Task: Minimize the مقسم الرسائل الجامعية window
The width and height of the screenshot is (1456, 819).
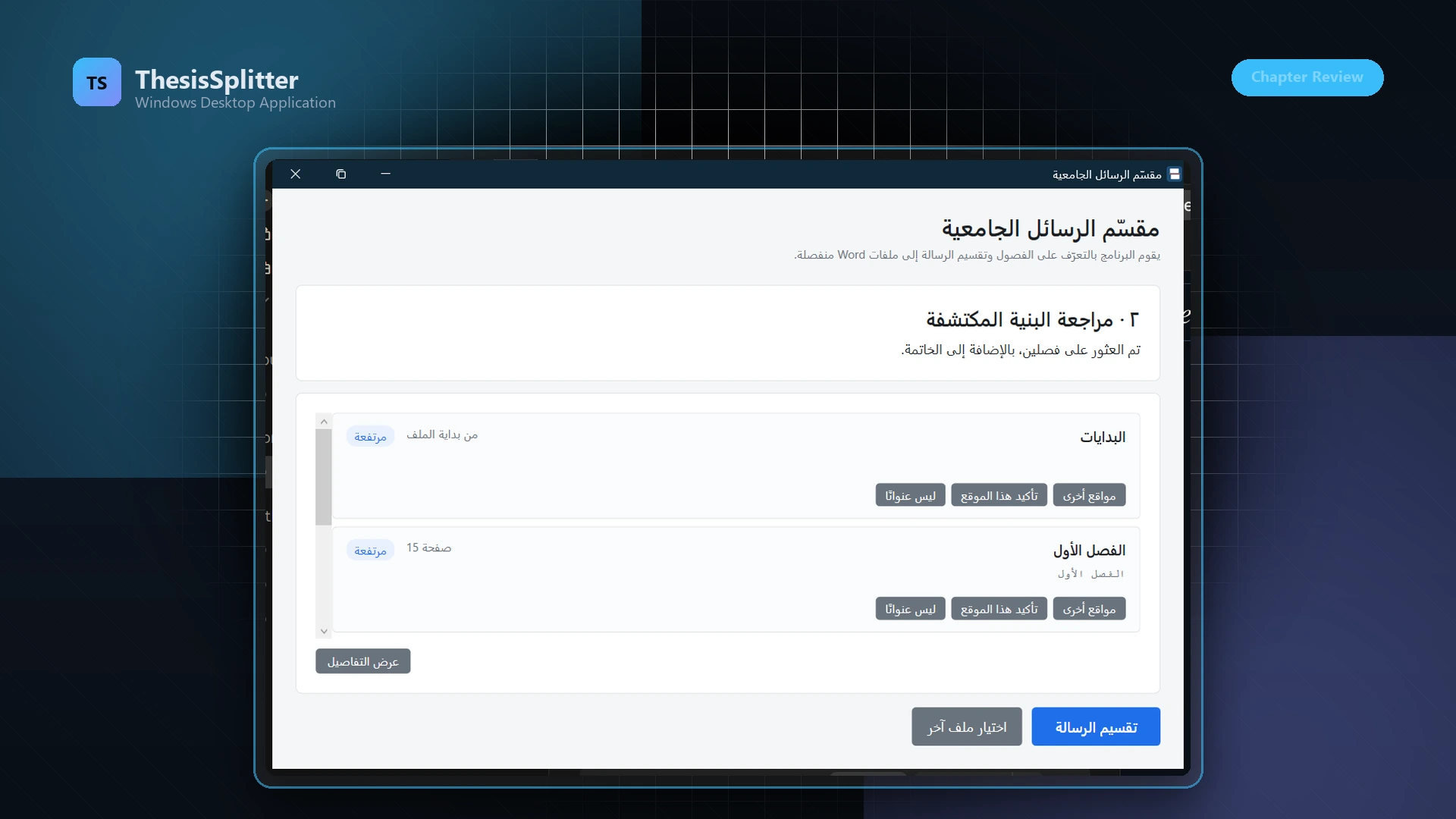Action: click(385, 174)
